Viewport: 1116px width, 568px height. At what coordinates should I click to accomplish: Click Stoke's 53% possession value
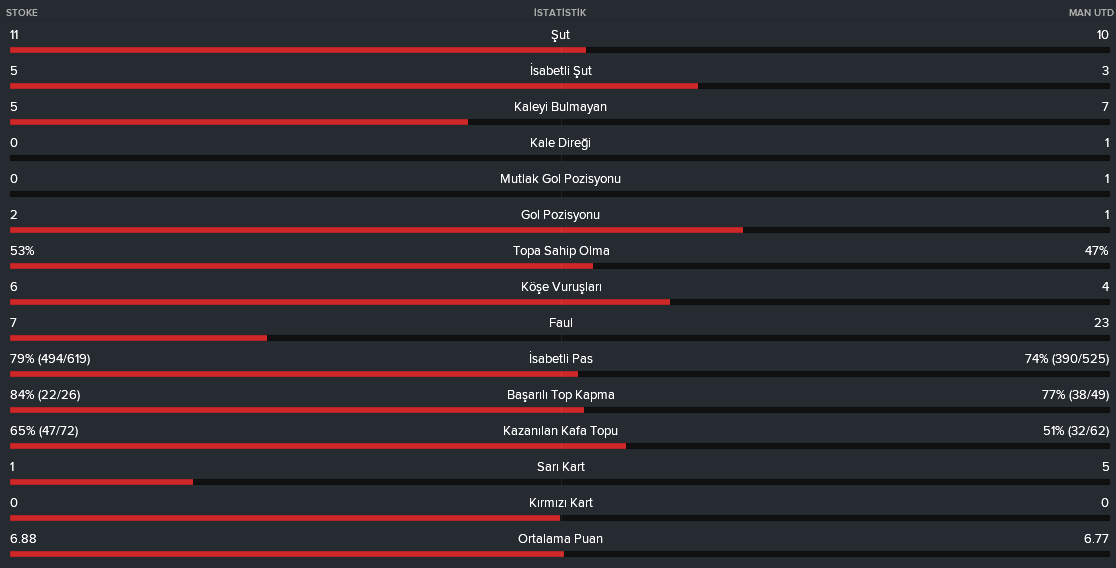22,251
